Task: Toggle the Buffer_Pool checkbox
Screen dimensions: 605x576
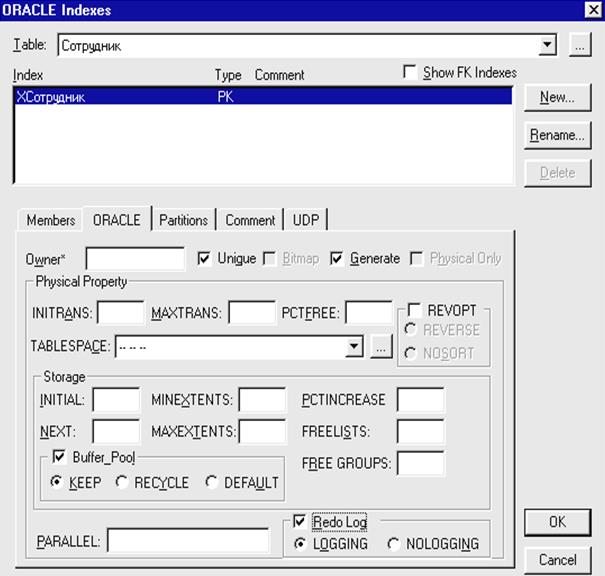Action: pyautogui.click(x=59, y=457)
